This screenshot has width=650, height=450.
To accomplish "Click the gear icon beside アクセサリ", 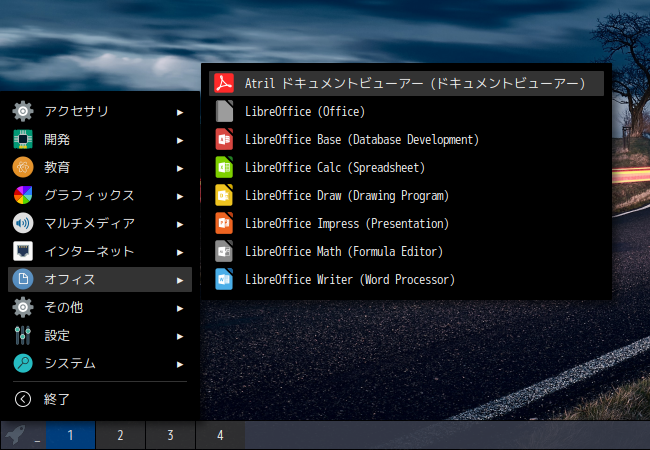I will pos(23,111).
